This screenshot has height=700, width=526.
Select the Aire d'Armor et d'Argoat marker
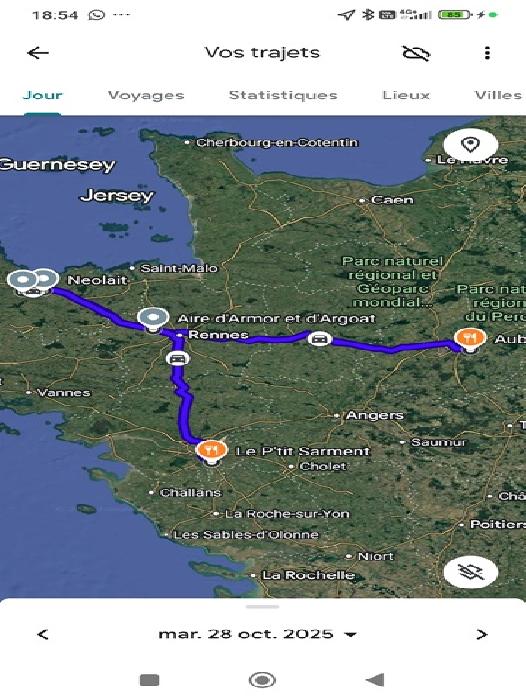click(x=153, y=319)
